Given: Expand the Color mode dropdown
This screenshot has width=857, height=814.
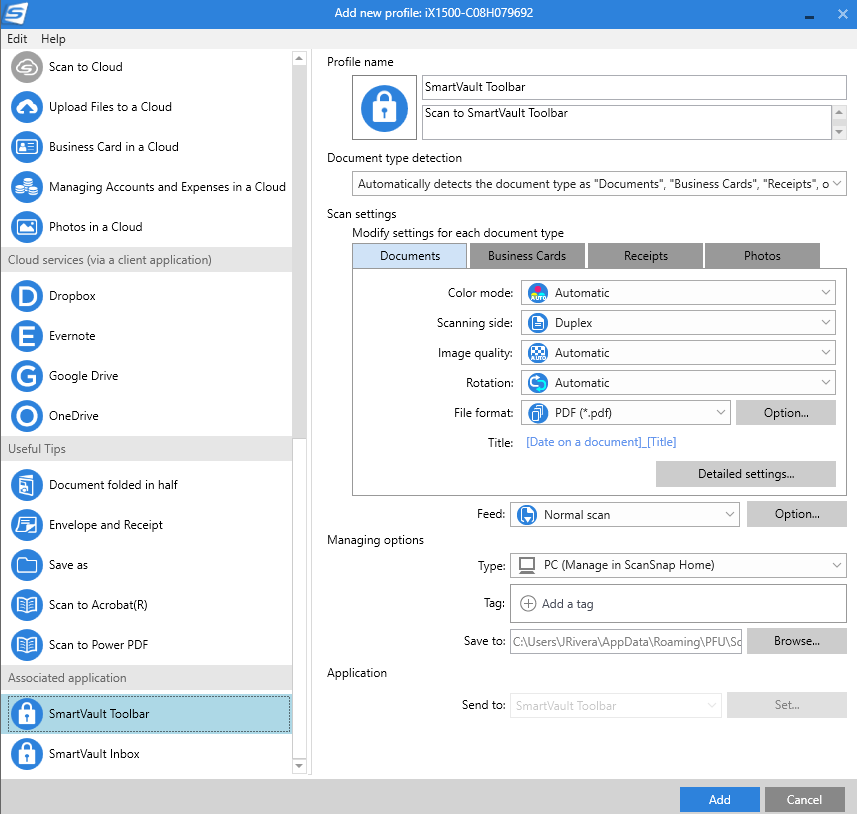Looking at the screenshot, I should point(678,293).
